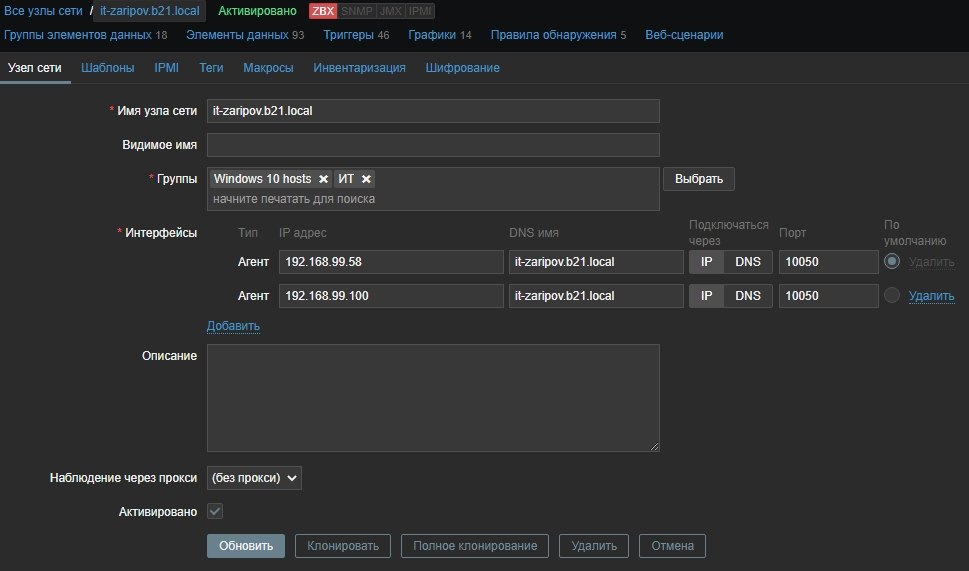
Task: Click the SNMP availability indicator
Action: 357,11
